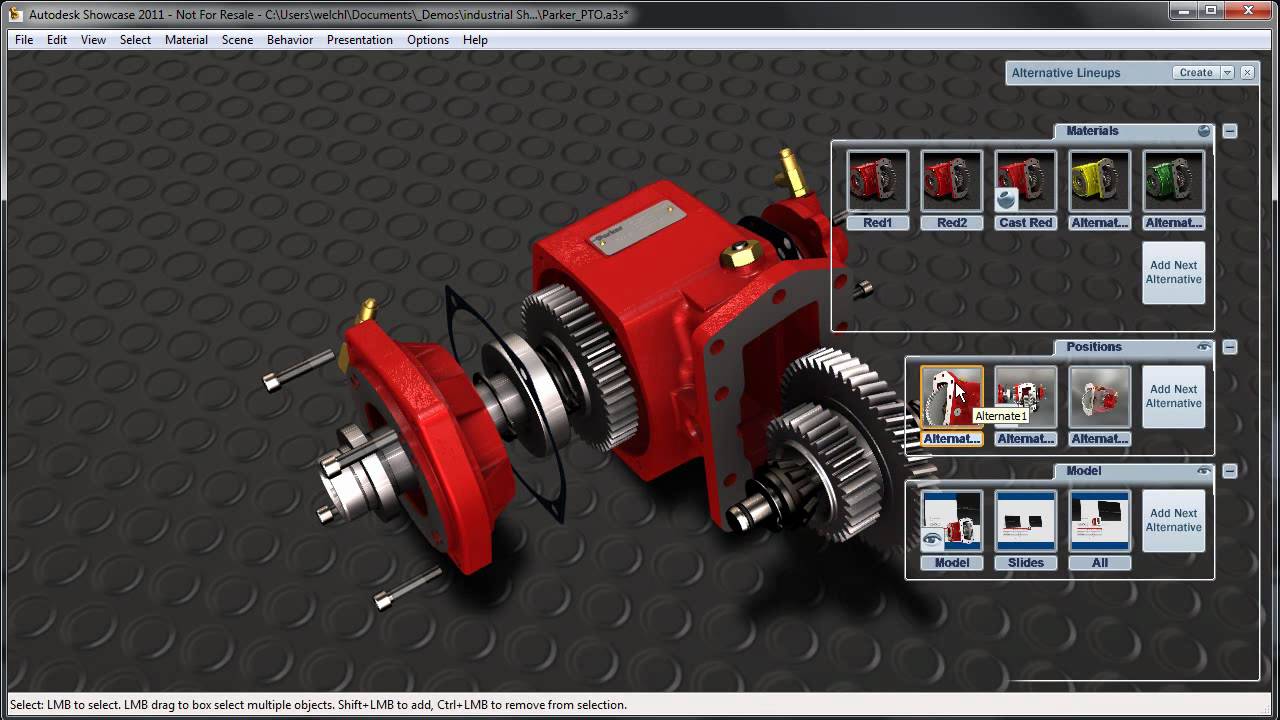The width and height of the screenshot is (1280, 720).
Task: Click the Slides label in the Model lineup
Action: tap(1026, 563)
